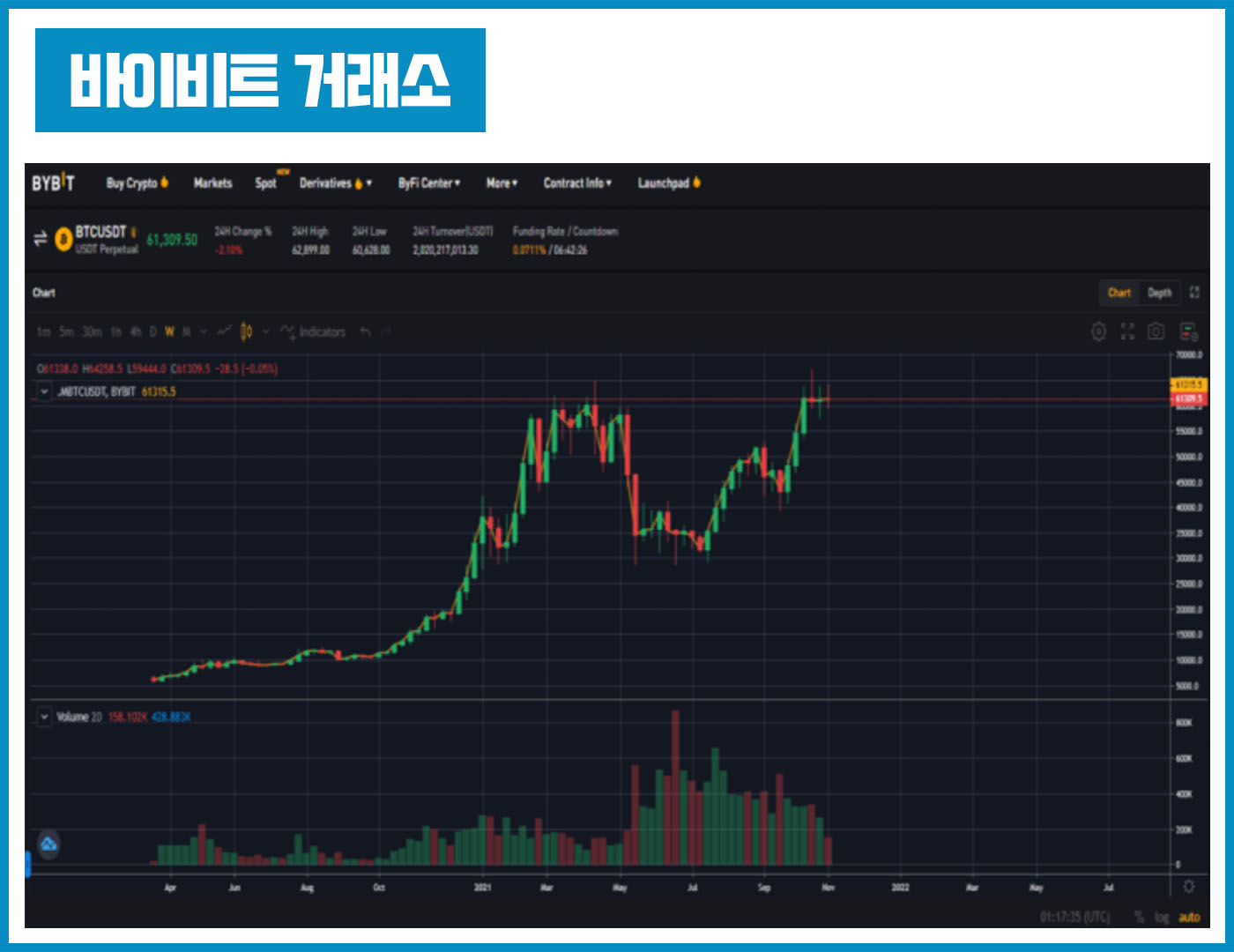Click the Bybit logo
Screen dimensions: 1234x952
(x=54, y=183)
